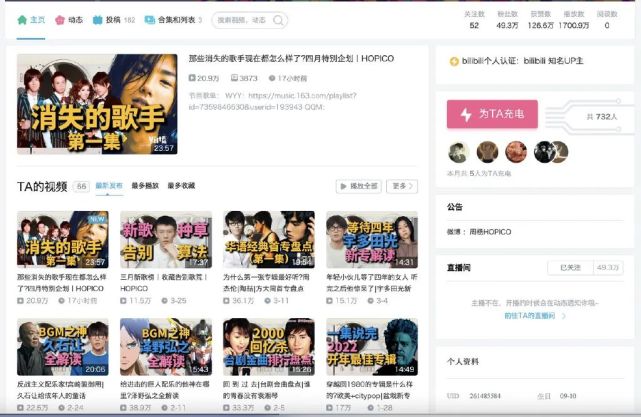Screen dimensions: 641x417
Task: Open the 2022 开年最佳专辑 thumbnail
Action: (x=372, y=347)
